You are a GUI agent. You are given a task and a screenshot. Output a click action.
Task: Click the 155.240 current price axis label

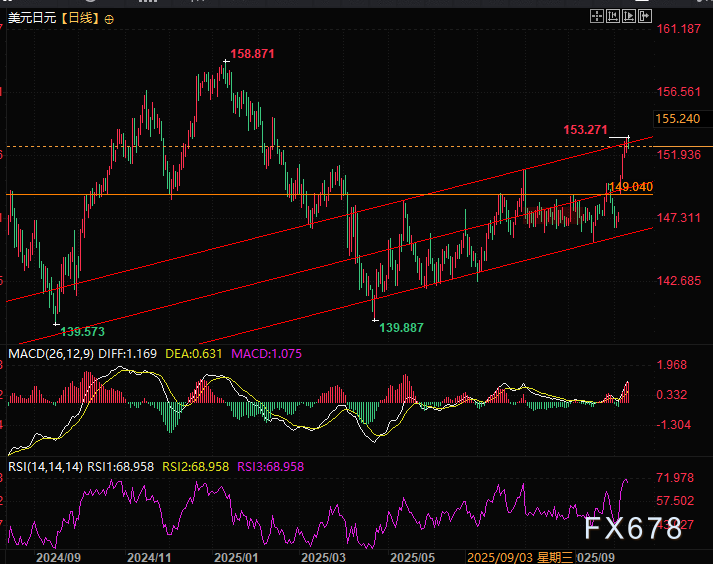click(677, 118)
